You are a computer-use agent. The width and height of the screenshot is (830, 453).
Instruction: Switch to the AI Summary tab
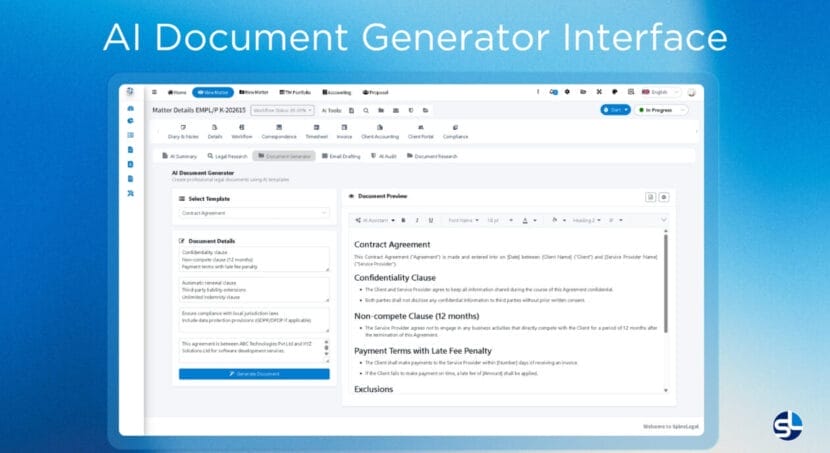point(179,156)
